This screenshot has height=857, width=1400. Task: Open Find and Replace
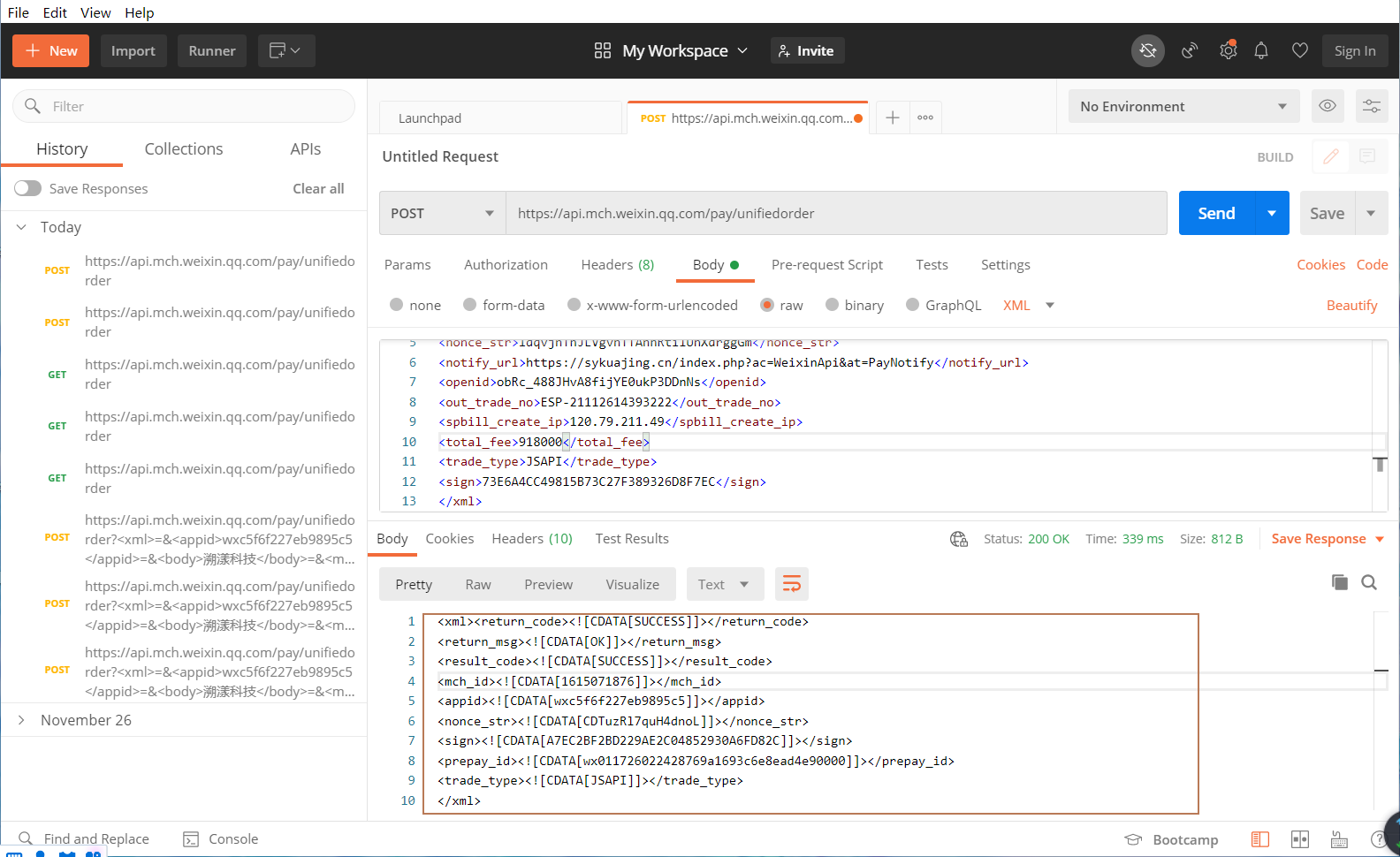pyautogui.click(x=84, y=839)
